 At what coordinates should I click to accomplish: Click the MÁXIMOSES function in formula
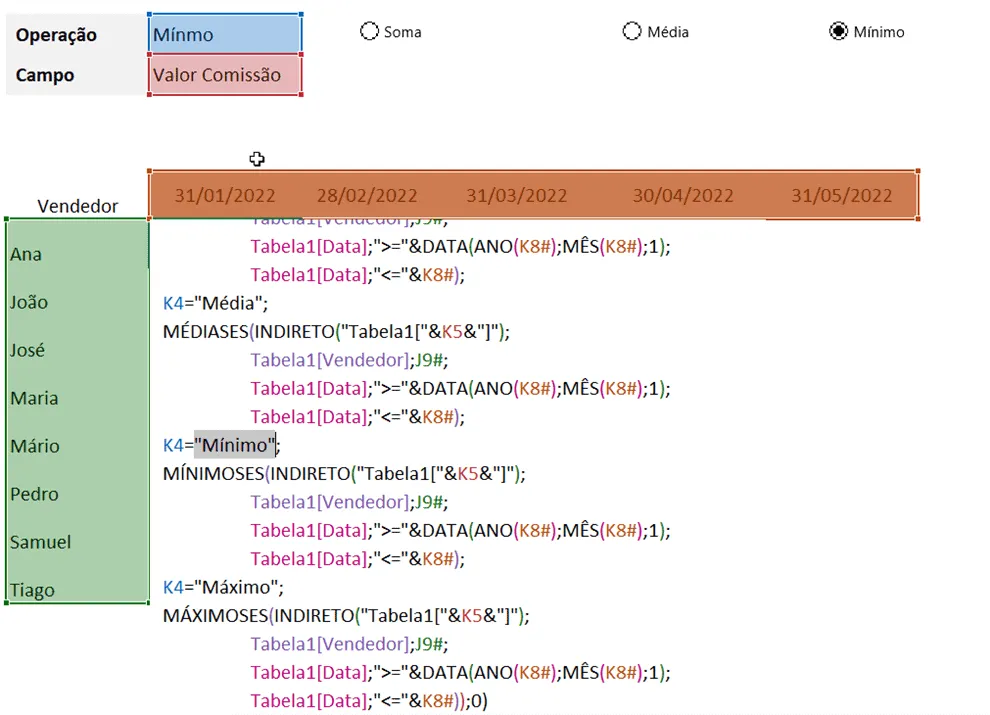215,616
